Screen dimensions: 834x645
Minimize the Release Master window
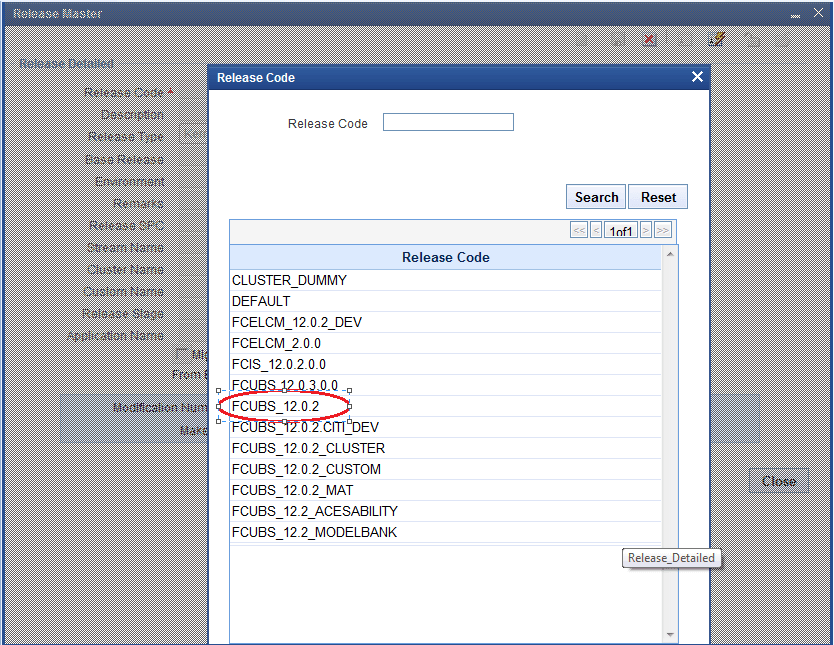tap(796, 16)
